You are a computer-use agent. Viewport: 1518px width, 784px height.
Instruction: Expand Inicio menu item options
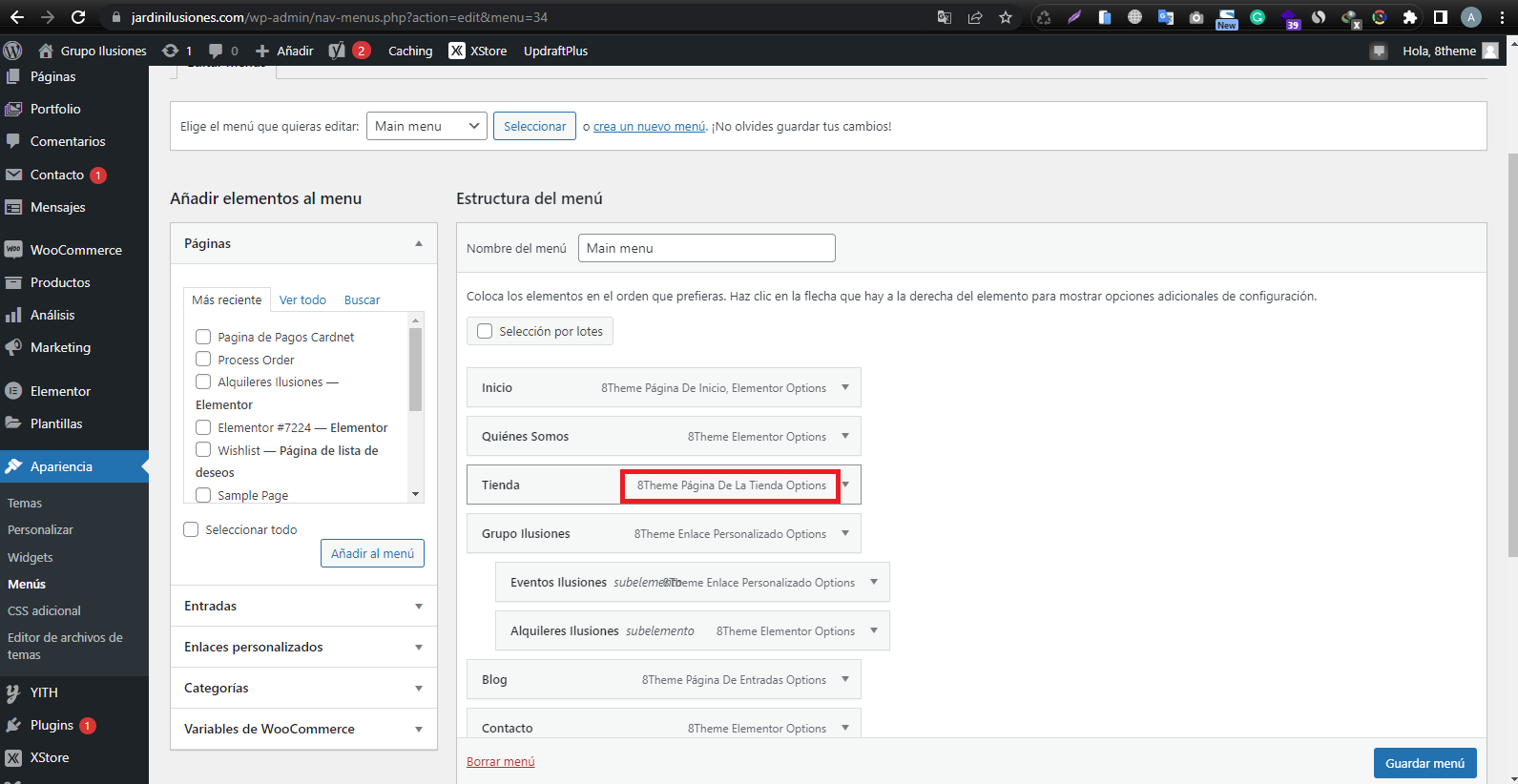pos(845,387)
